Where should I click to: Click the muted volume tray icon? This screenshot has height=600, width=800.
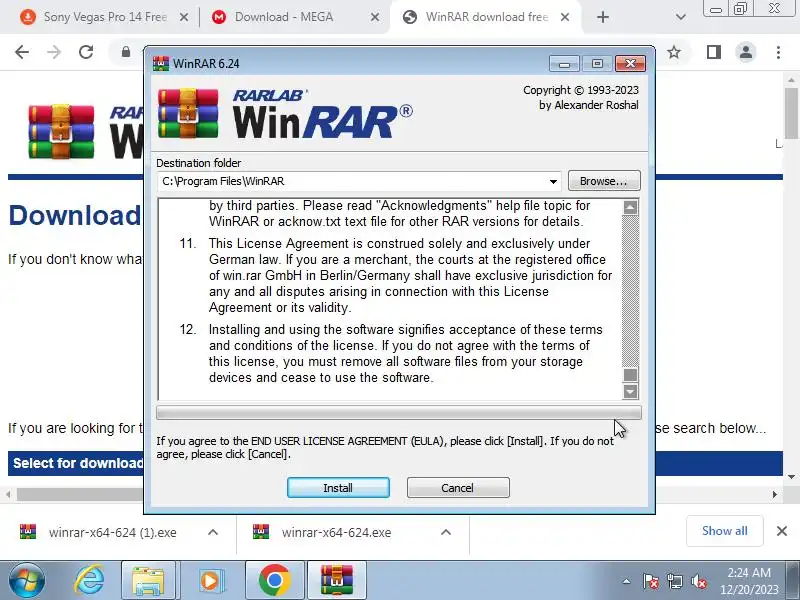(699, 581)
